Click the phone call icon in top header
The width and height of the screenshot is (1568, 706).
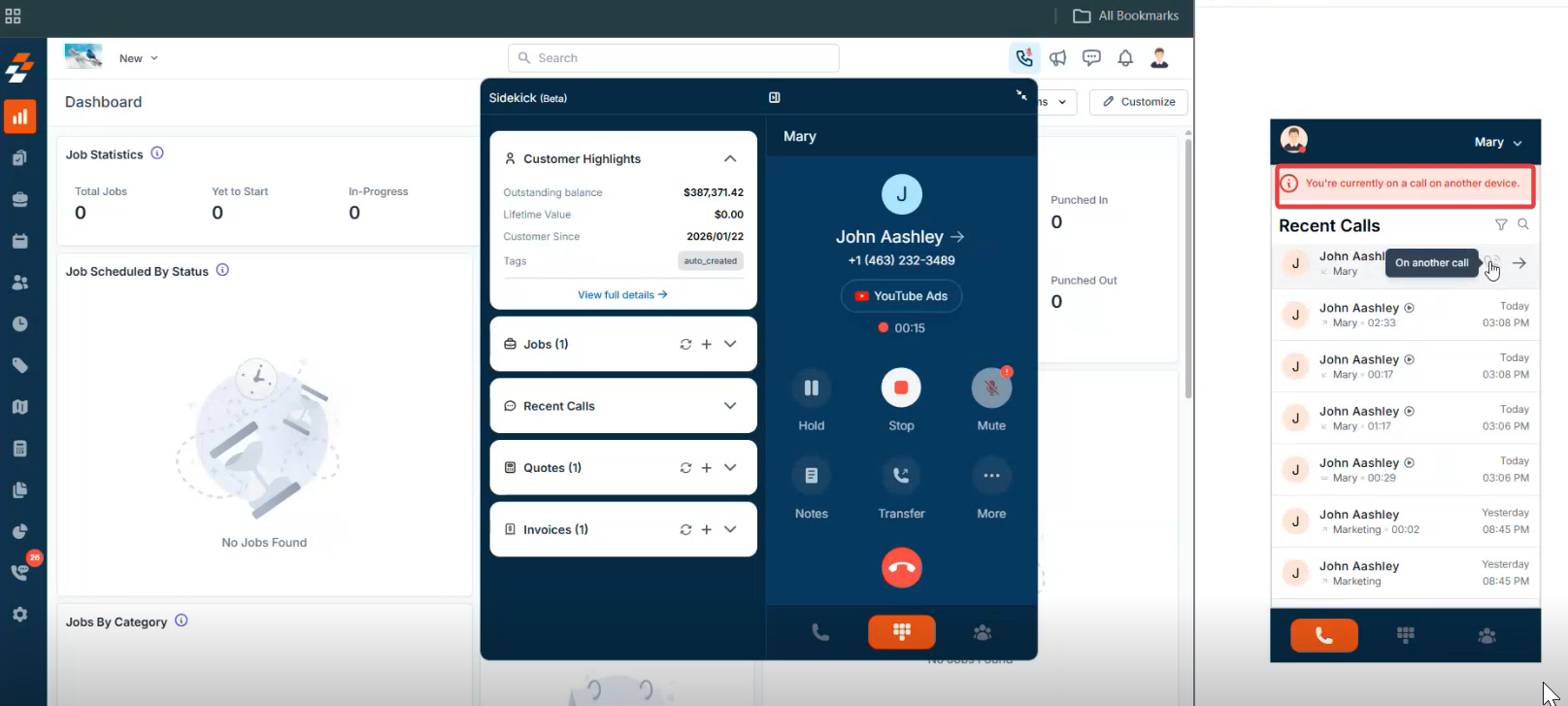[1024, 58]
